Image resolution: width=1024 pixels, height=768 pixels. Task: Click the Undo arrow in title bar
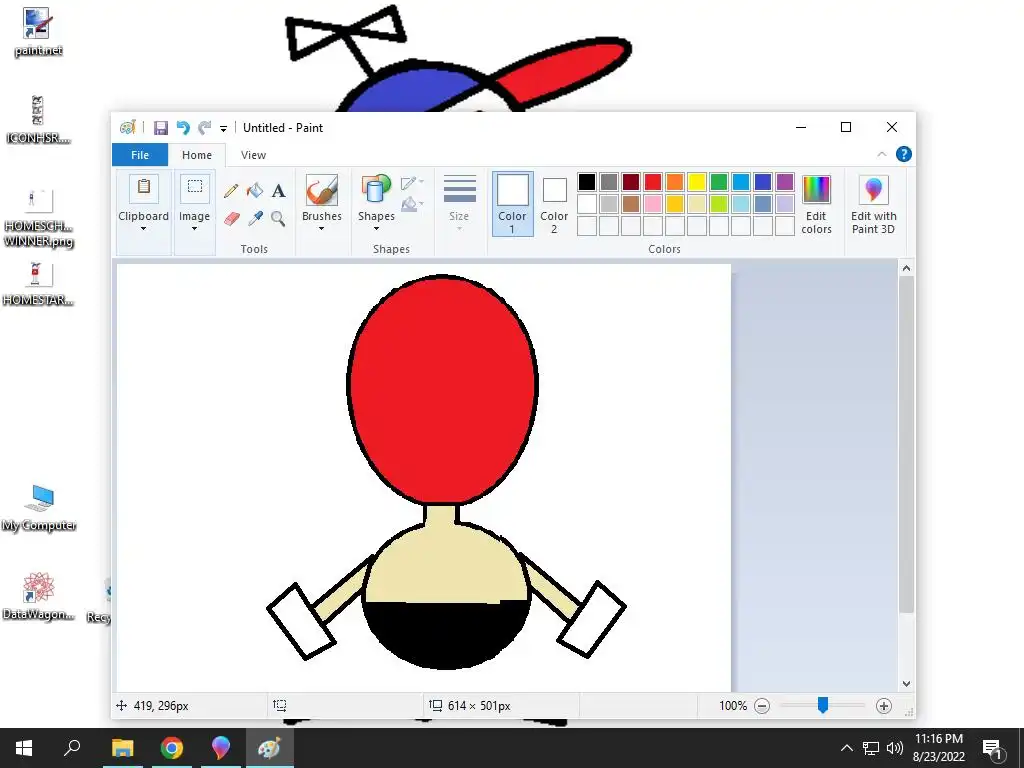pos(183,128)
